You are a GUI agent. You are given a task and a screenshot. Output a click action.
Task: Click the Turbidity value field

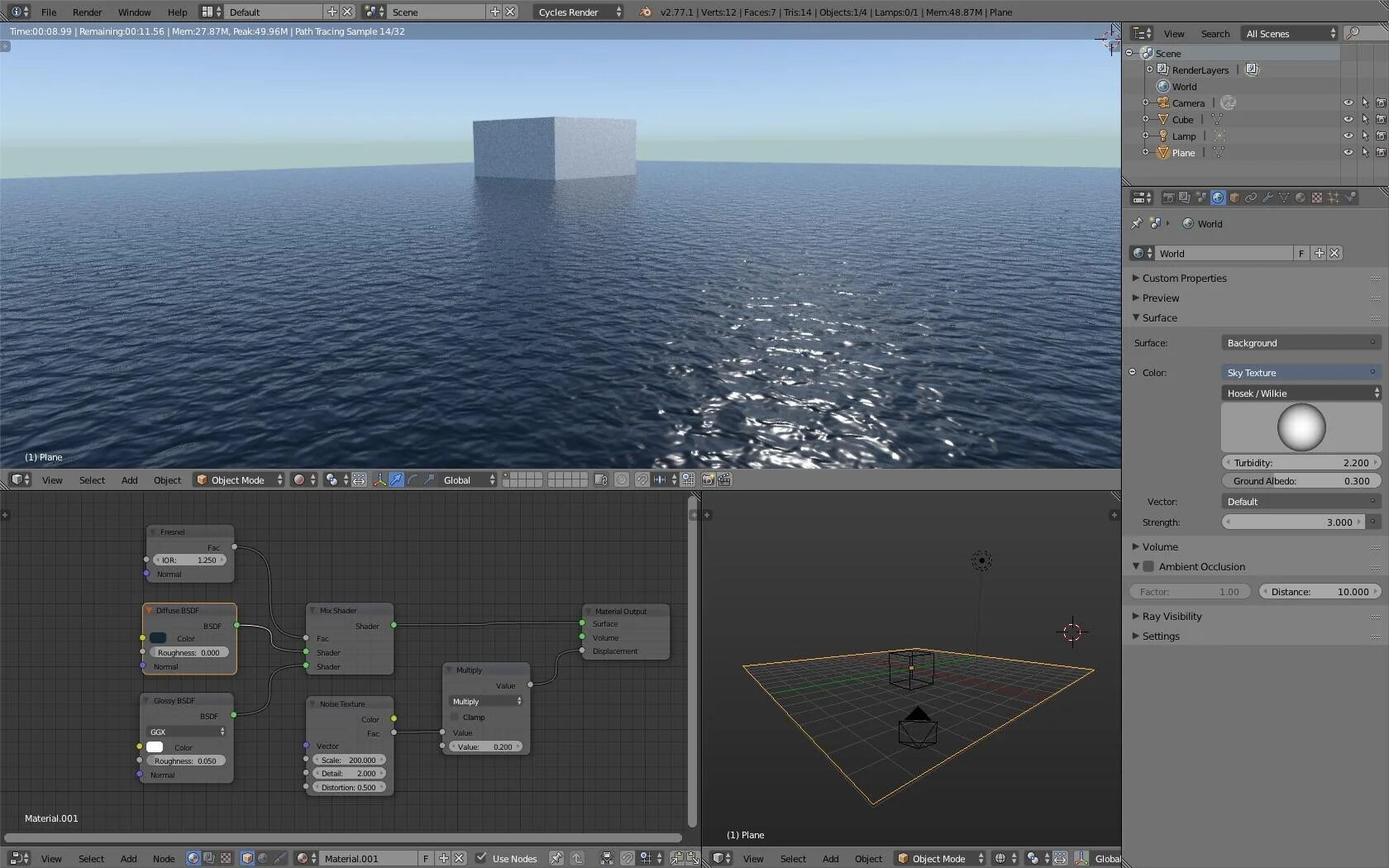click(1301, 463)
